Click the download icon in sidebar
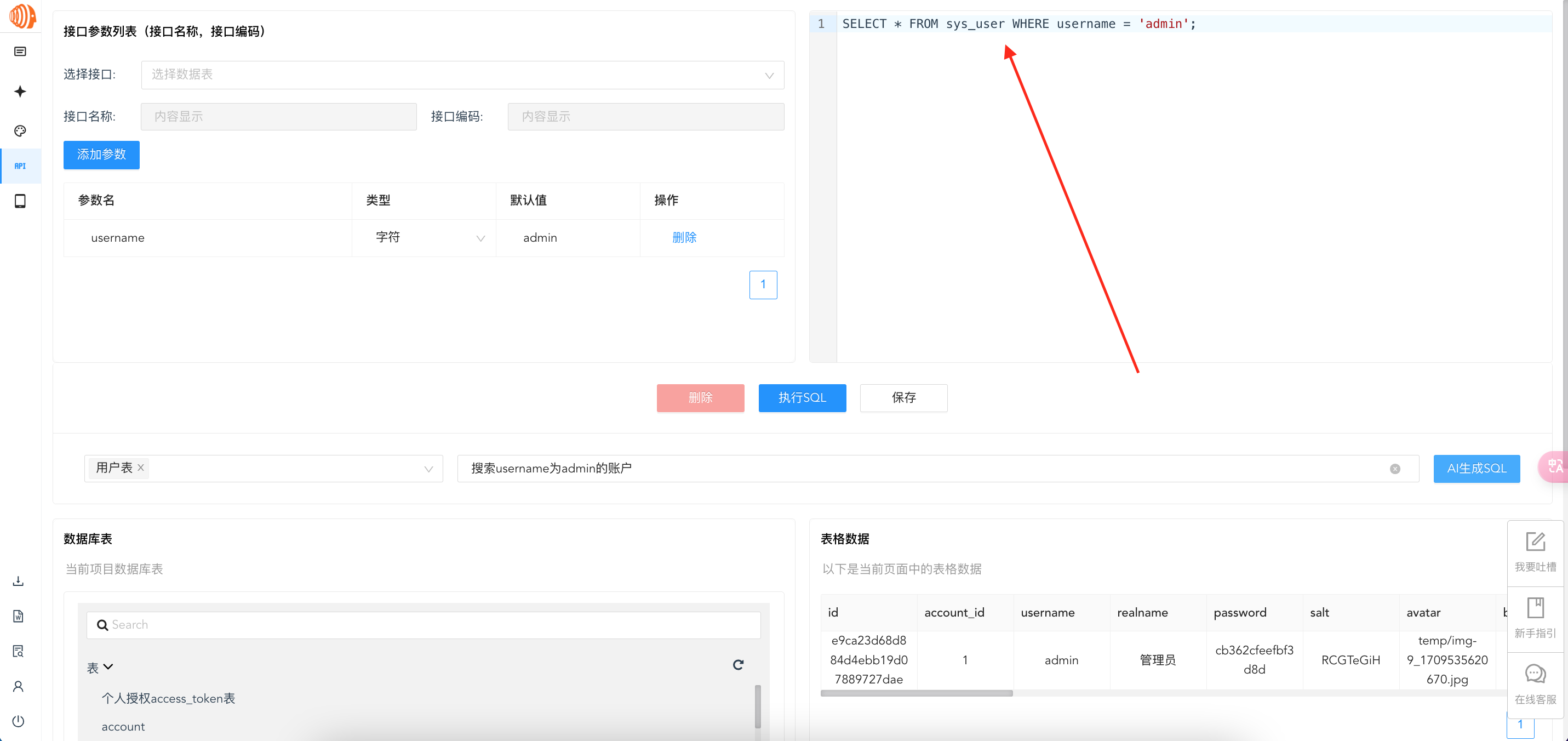The height and width of the screenshot is (741, 1568). tap(18, 581)
